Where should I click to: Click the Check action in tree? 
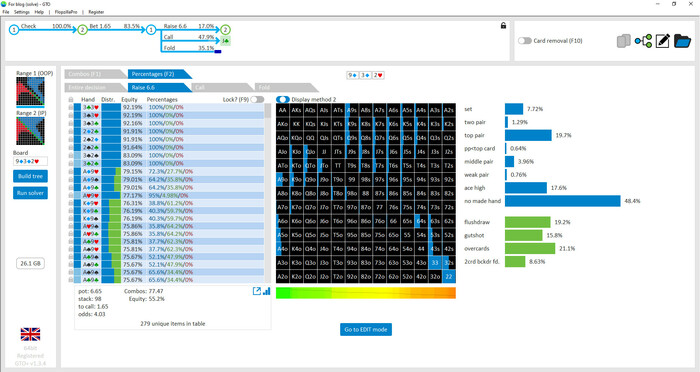coord(28,26)
